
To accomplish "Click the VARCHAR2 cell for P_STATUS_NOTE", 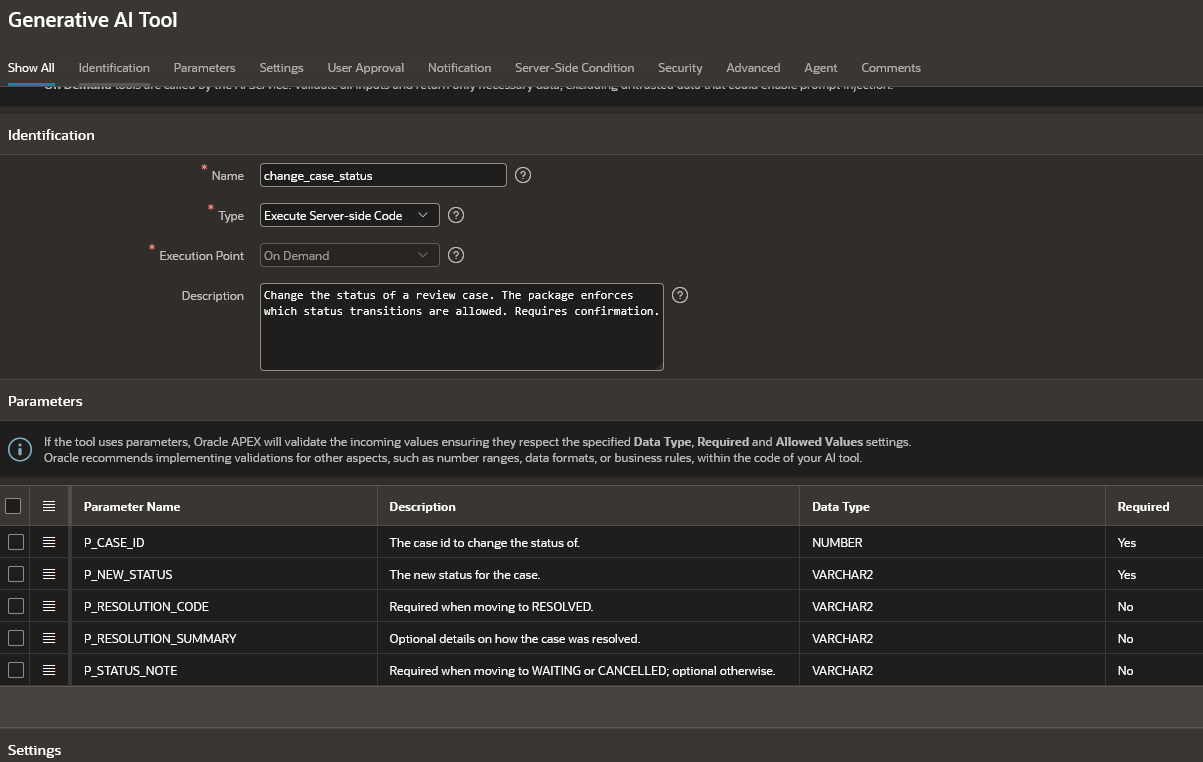I will point(952,670).
